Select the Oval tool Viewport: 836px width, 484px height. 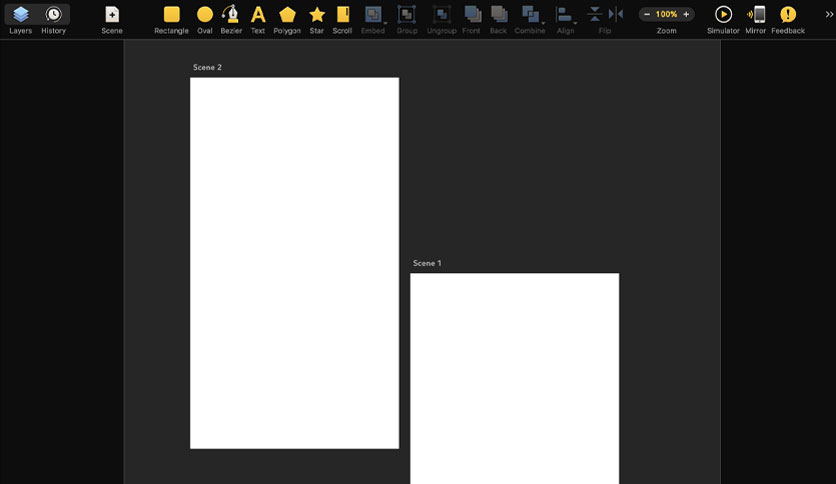tap(205, 20)
